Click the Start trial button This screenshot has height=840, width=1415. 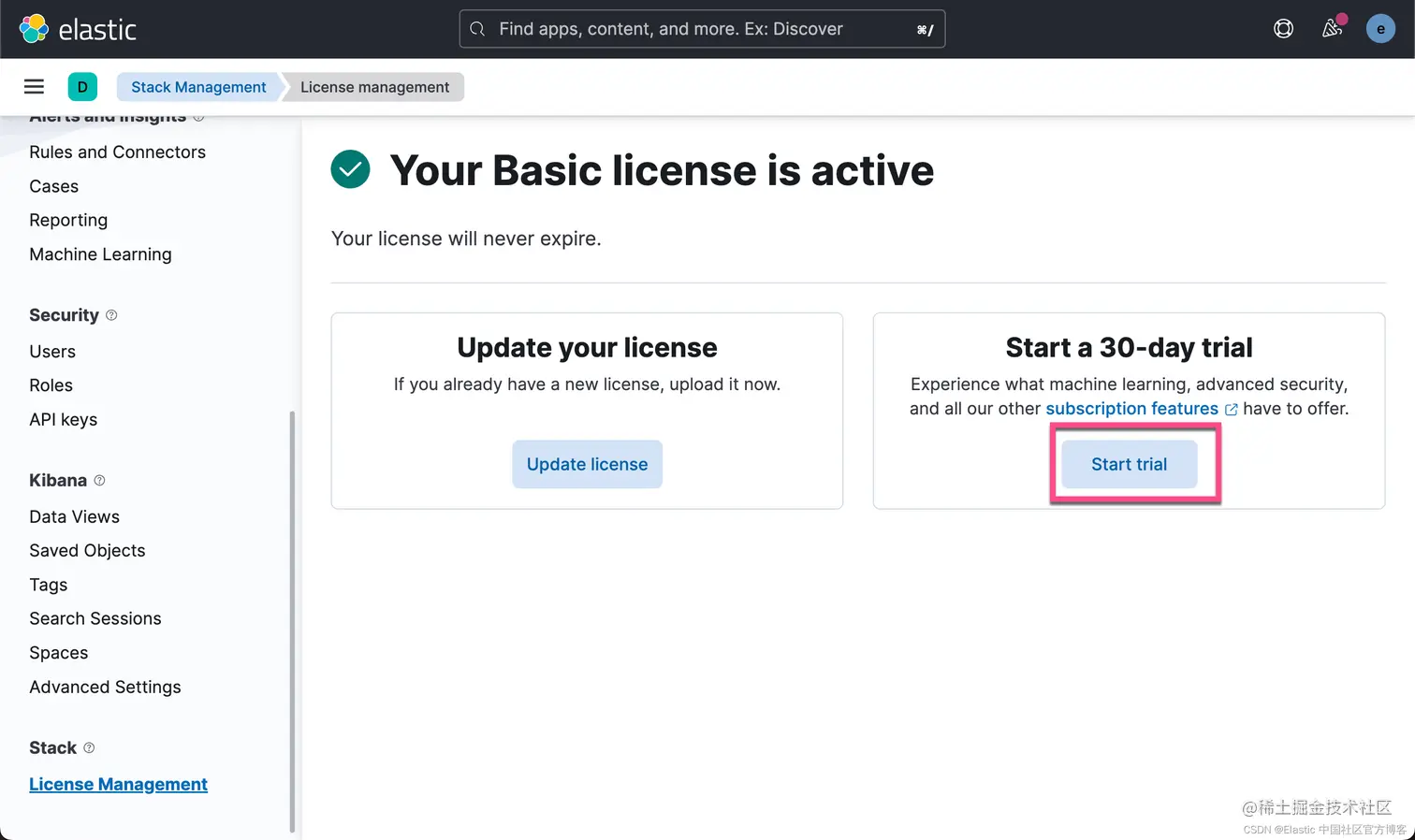pyautogui.click(x=1129, y=464)
